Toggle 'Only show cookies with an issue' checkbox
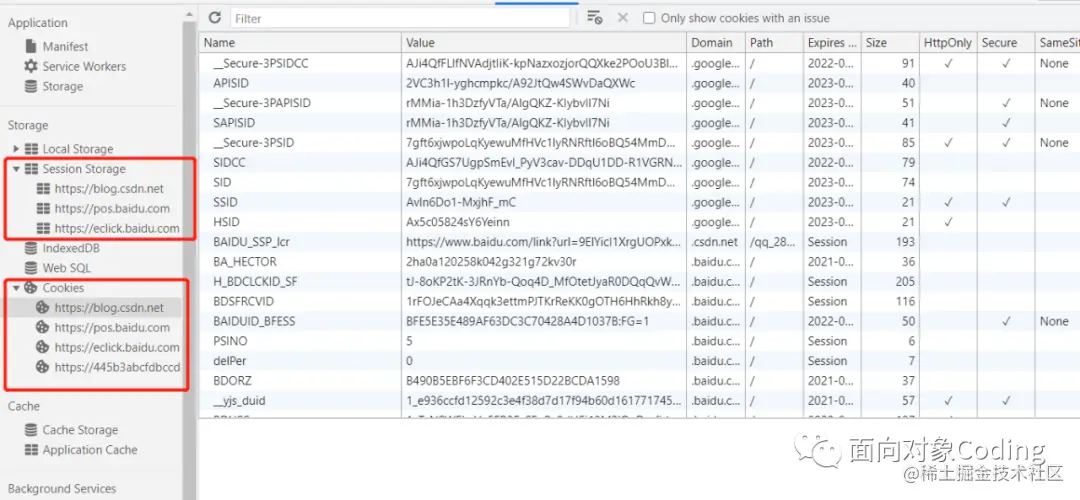Viewport: 1080px width, 500px height. click(x=649, y=19)
